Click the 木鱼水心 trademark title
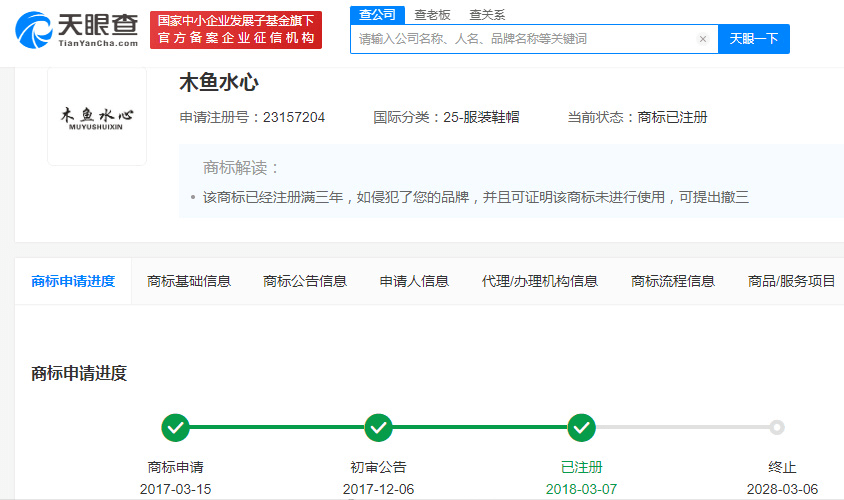This screenshot has height=500, width=844. point(219,83)
